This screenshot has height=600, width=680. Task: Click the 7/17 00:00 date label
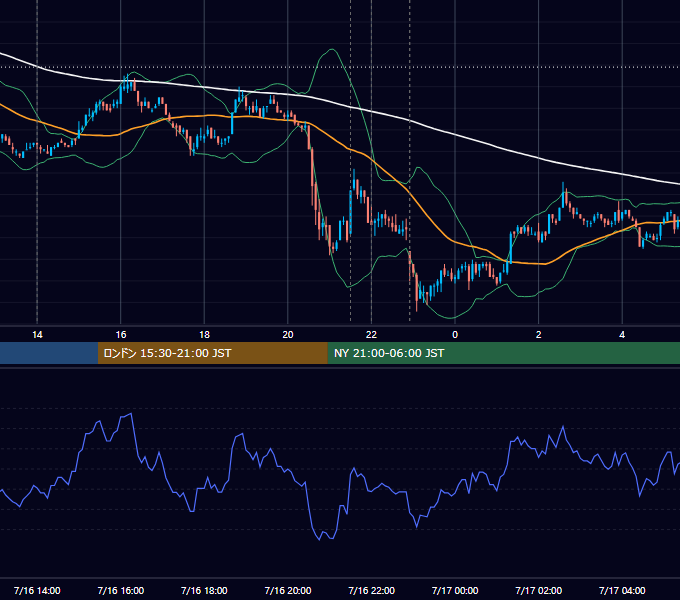point(455,590)
